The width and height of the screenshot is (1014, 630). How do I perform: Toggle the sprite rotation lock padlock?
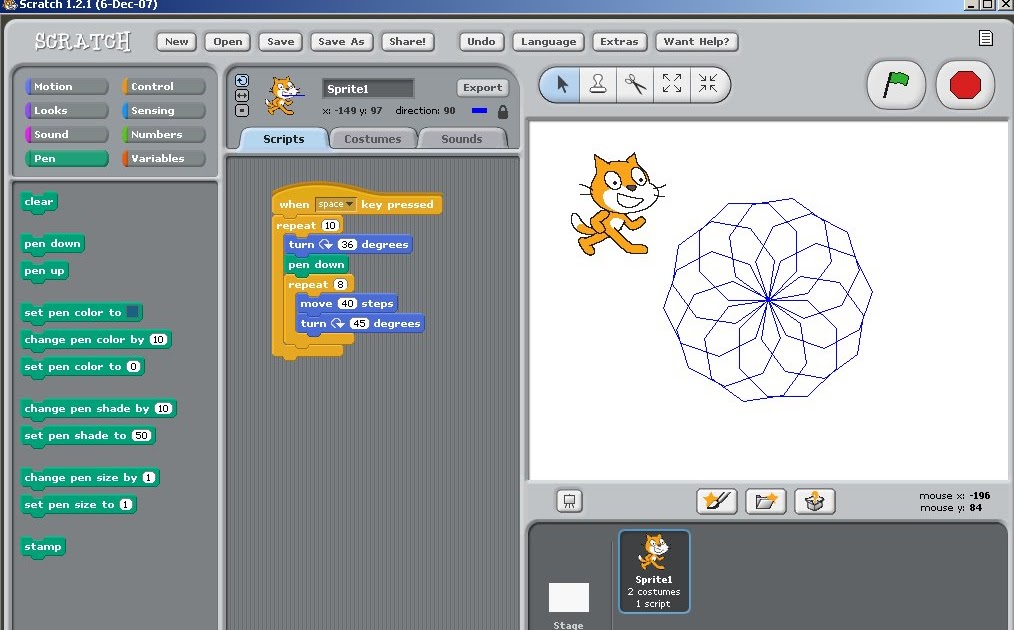click(502, 112)
